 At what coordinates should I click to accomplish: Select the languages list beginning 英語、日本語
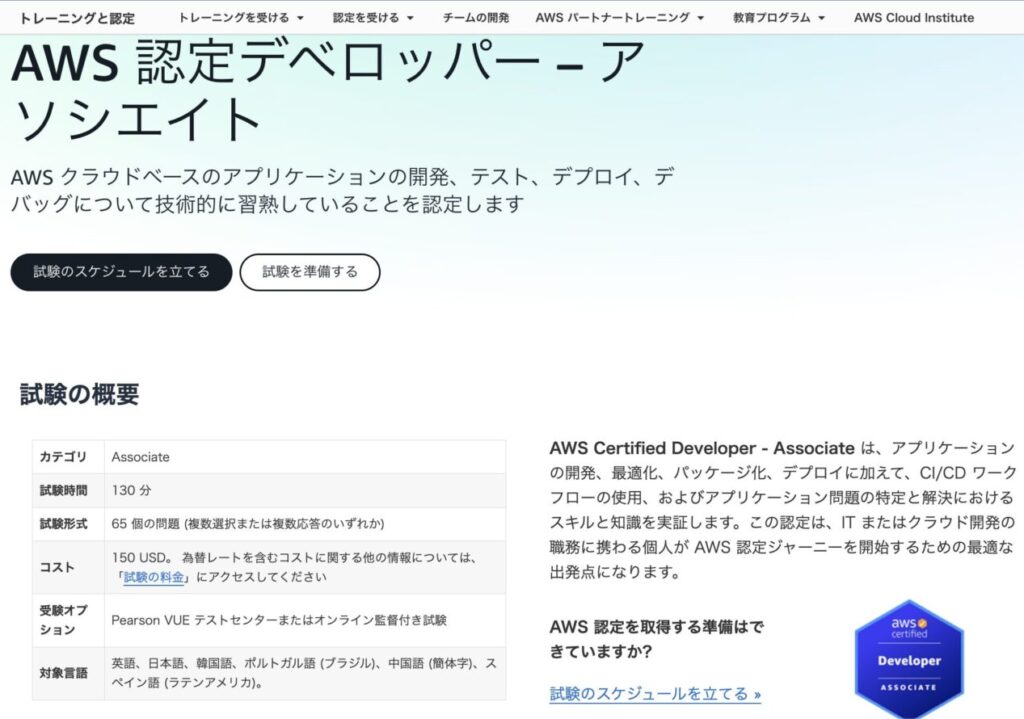pyautogui.click(x=304, y=673)
